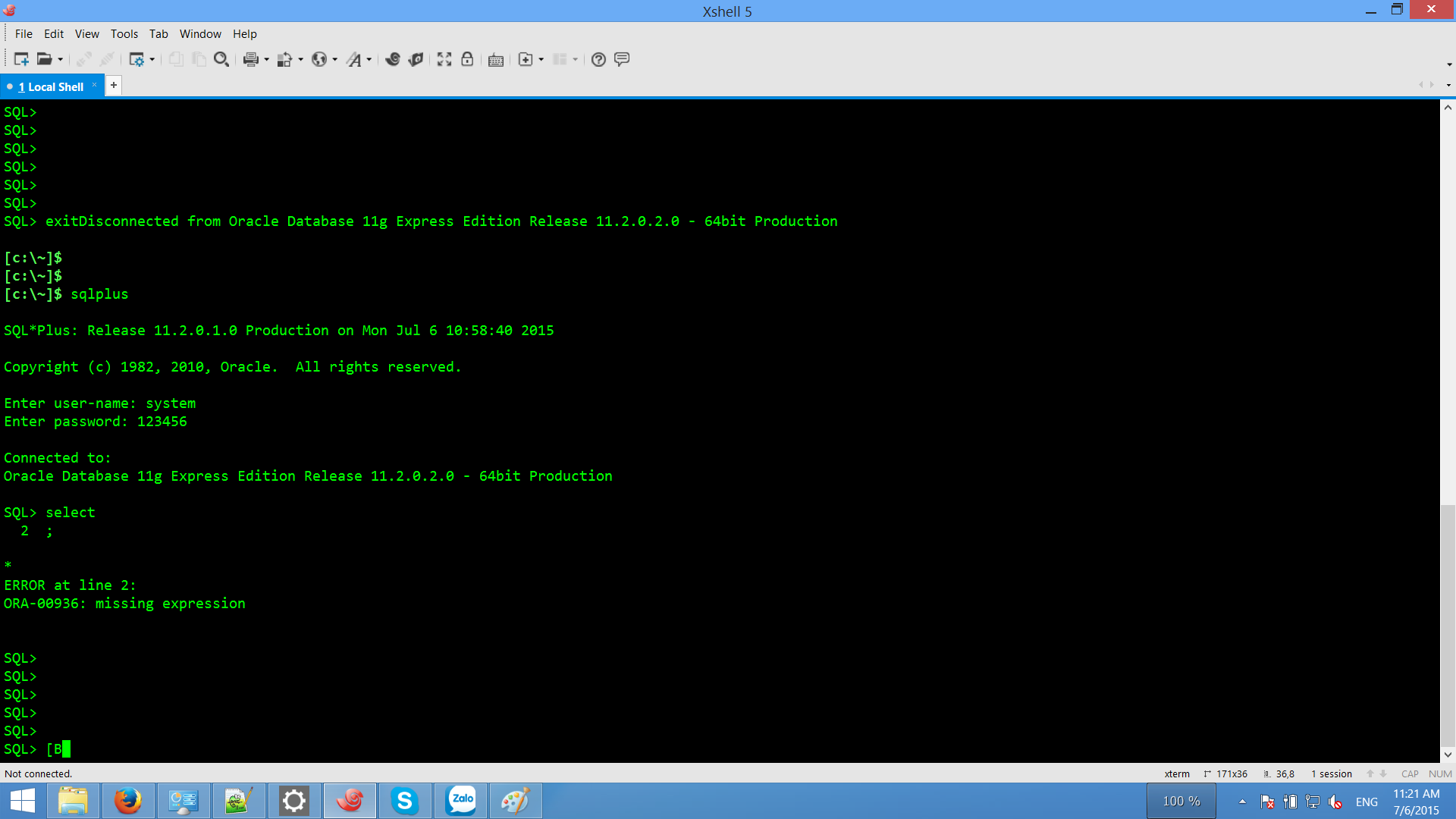Create a new session with toolbar icon
The width and height of the screenshot is (1456, 819).
point(21,59)
